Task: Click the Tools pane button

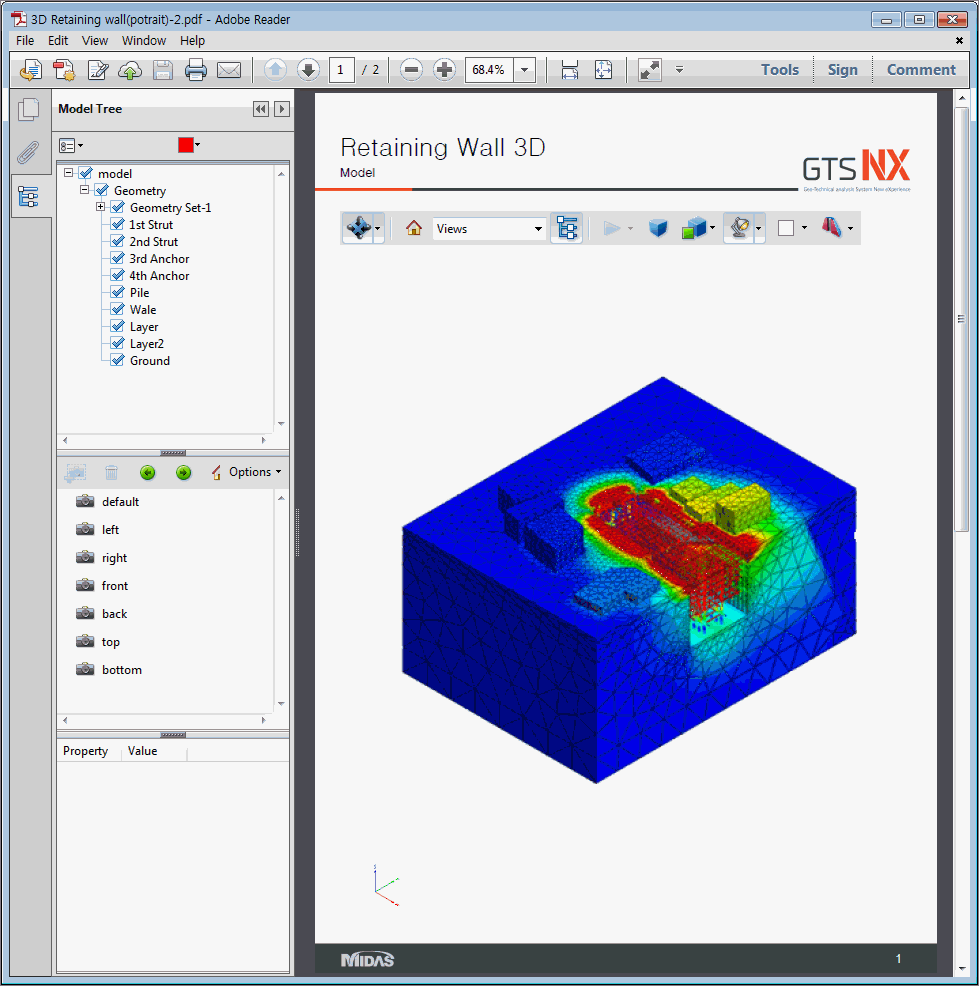Action: [x=779, y=70]
